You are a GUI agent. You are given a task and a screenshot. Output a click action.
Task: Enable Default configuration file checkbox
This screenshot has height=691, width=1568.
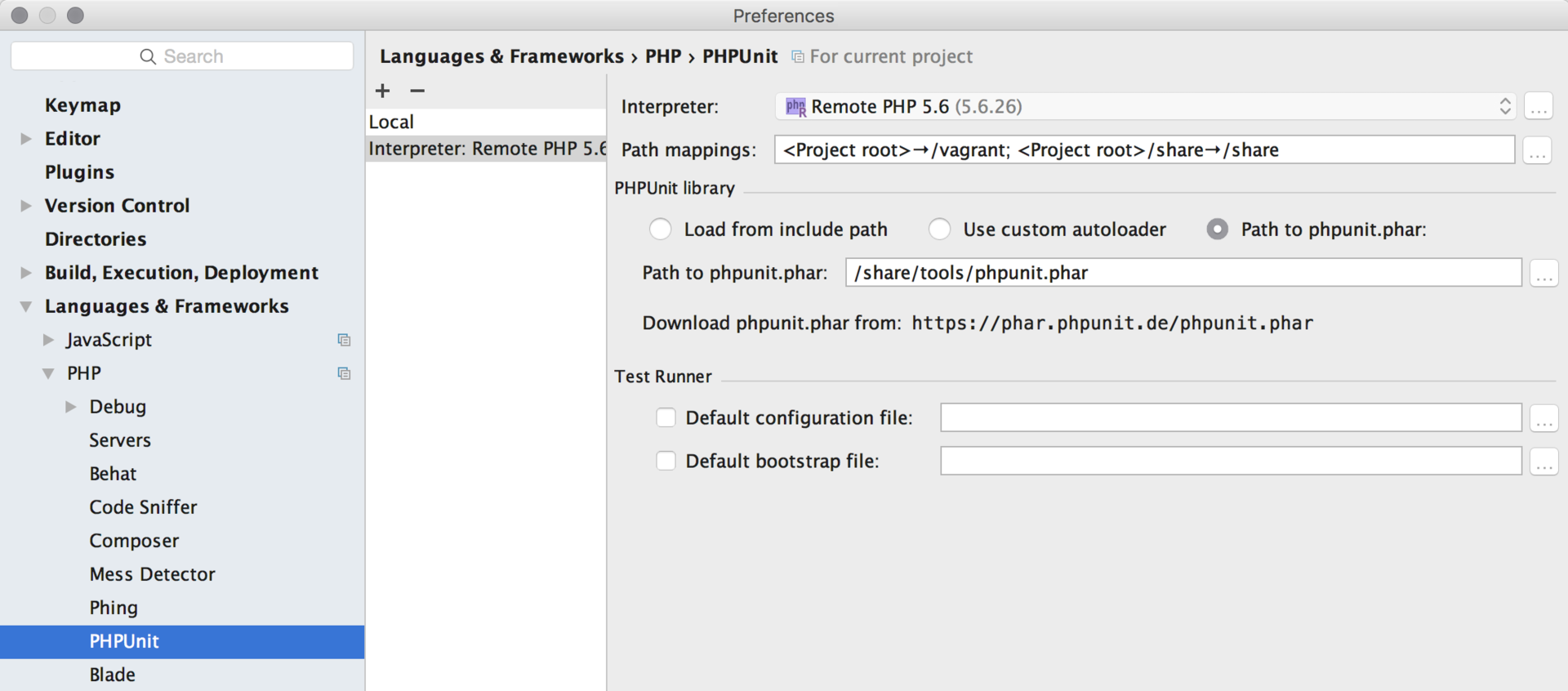(x=666, y=418)
